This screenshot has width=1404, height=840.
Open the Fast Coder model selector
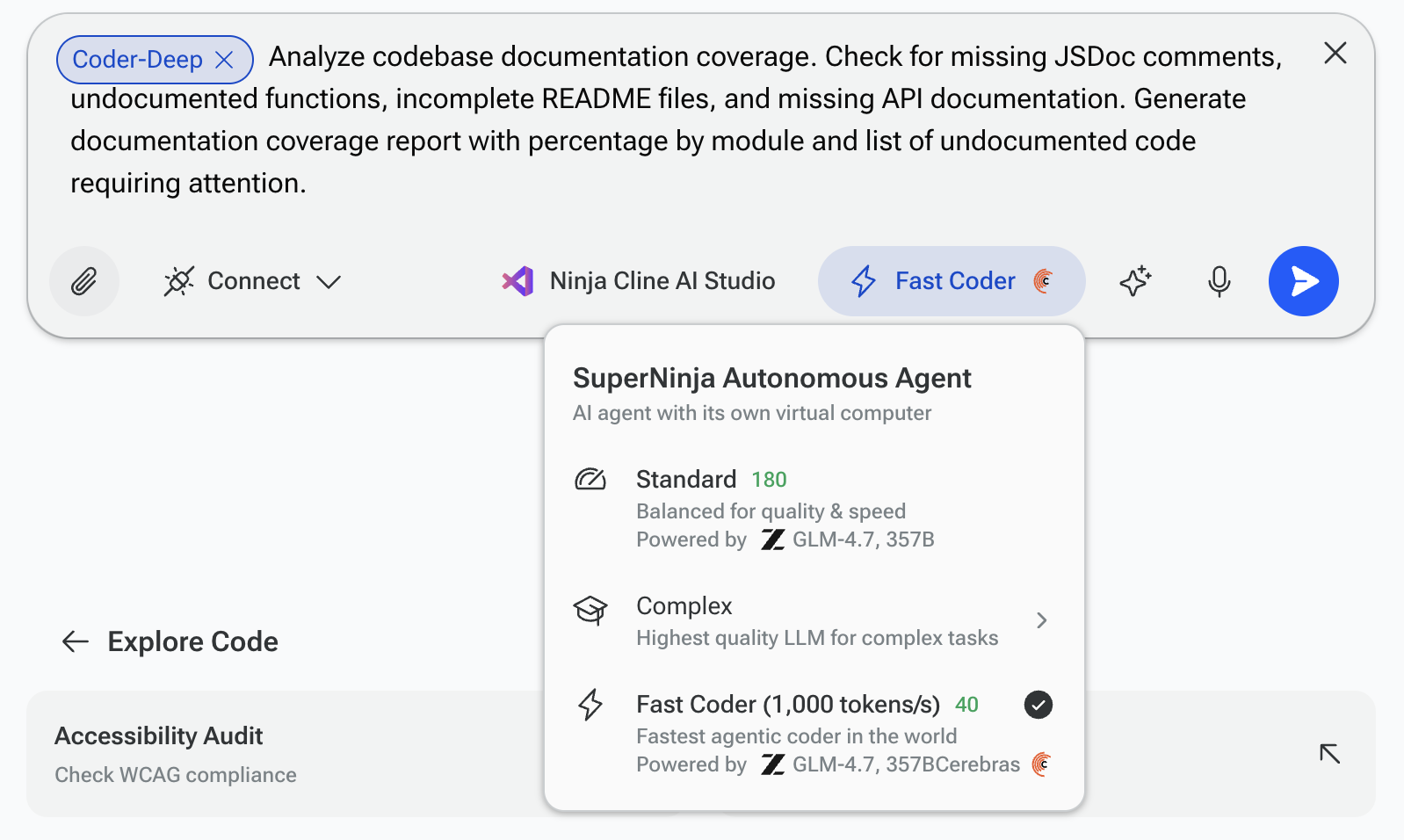[x=952, y=281]
